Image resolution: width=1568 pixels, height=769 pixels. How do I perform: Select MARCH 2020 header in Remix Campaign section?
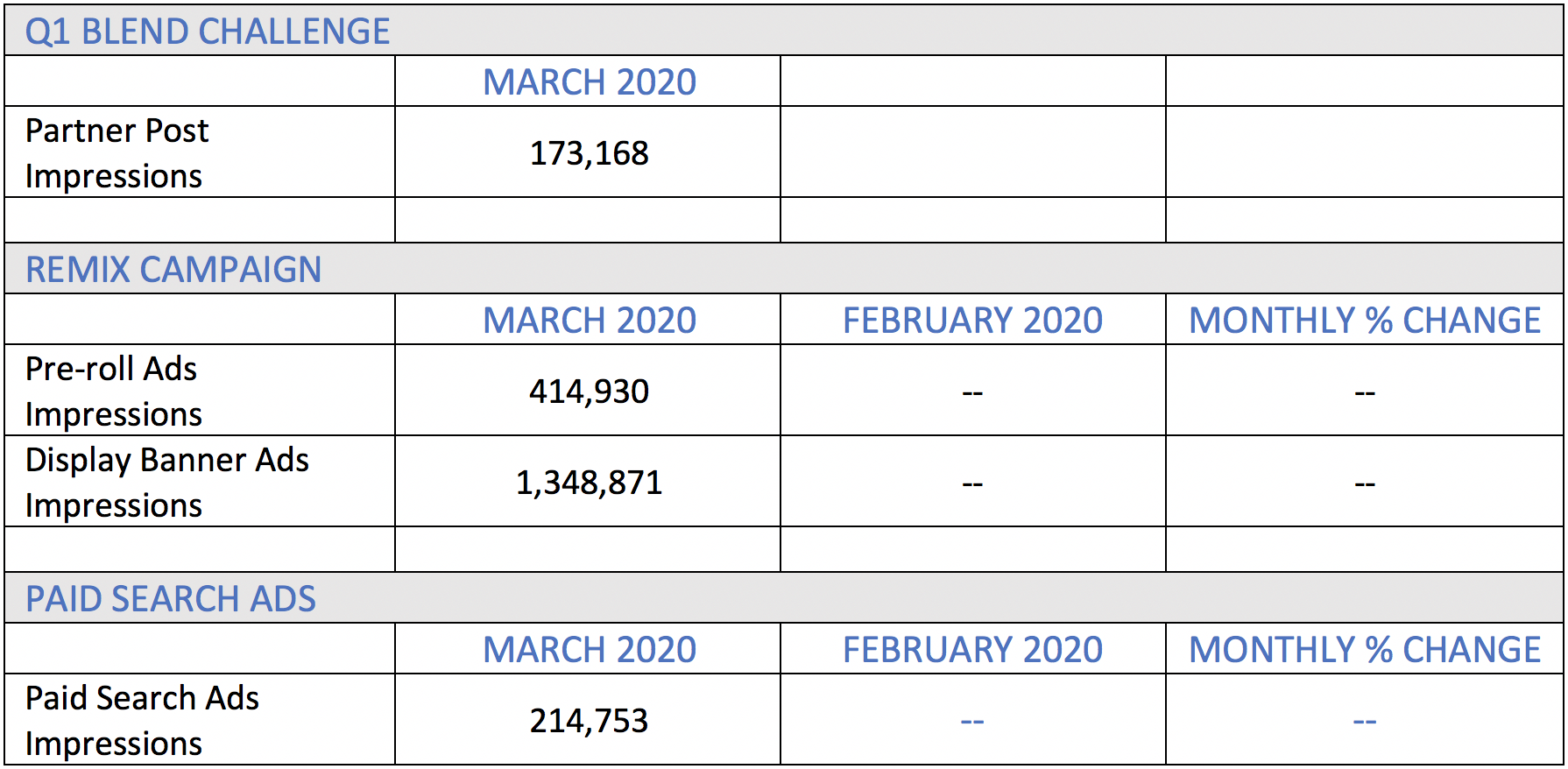click(589, 321)
